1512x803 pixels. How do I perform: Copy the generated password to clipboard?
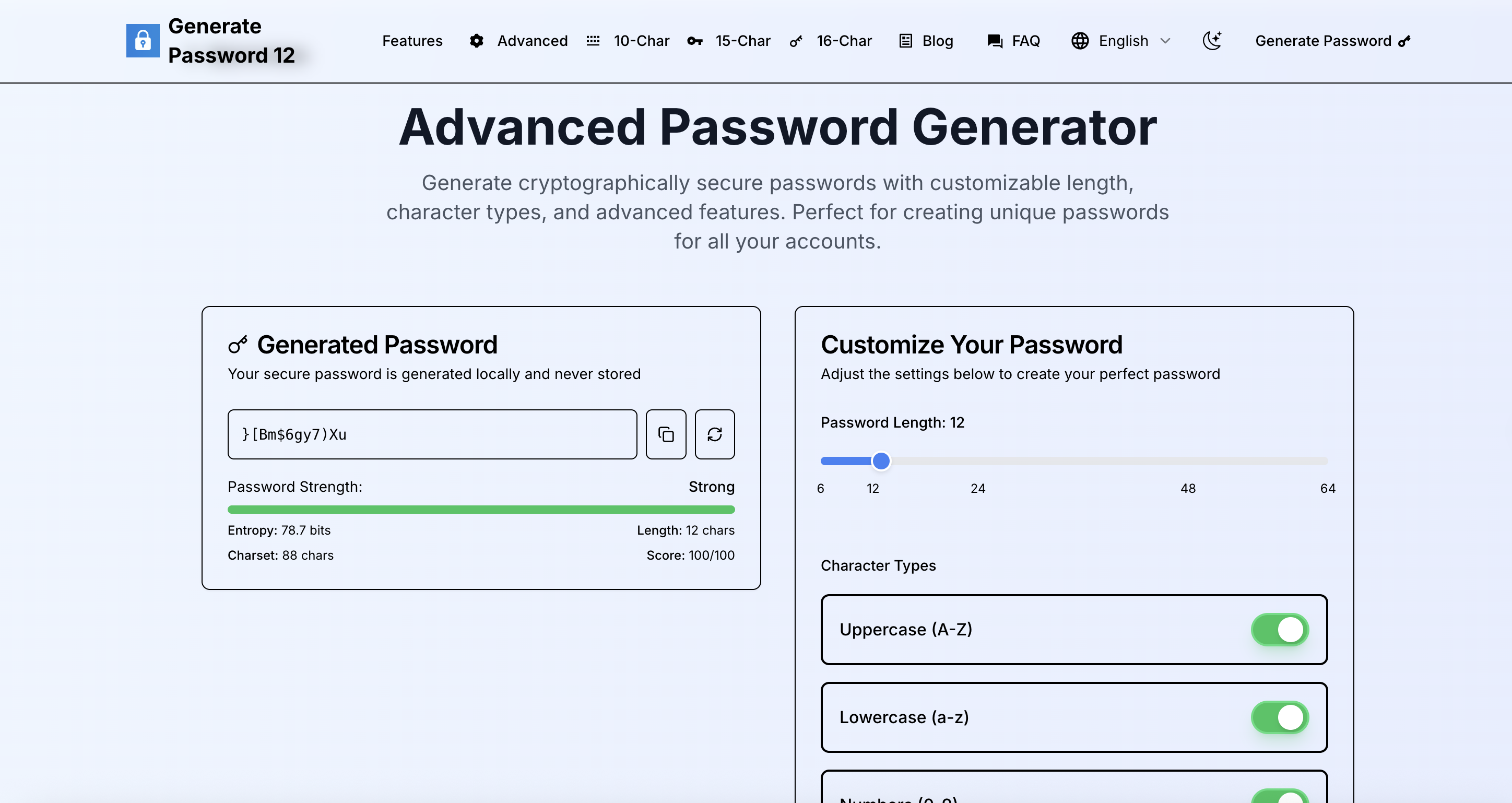point(666,434)
